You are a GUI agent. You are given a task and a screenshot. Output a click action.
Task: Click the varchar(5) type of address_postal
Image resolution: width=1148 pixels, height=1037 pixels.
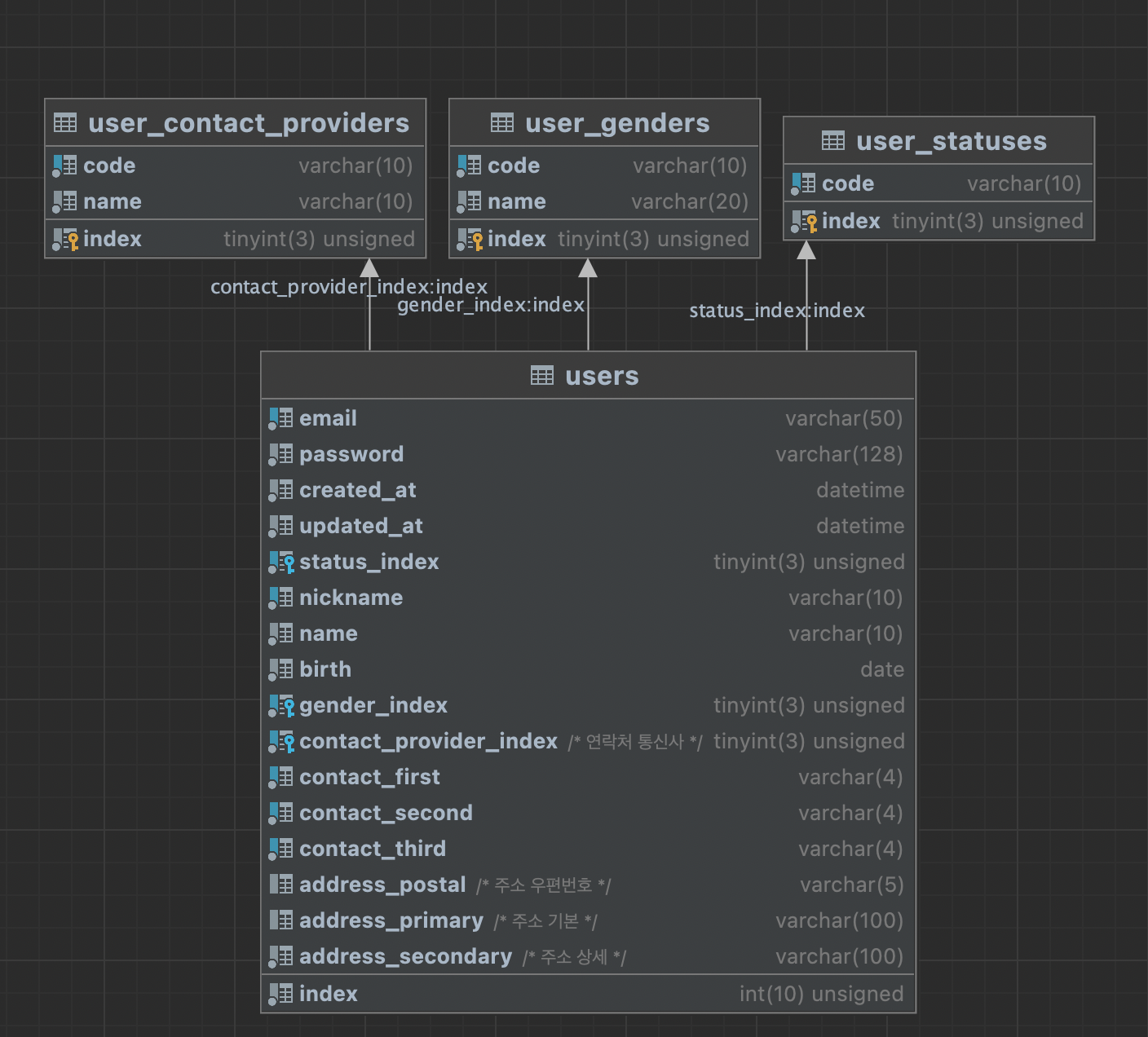click(852, 885)
